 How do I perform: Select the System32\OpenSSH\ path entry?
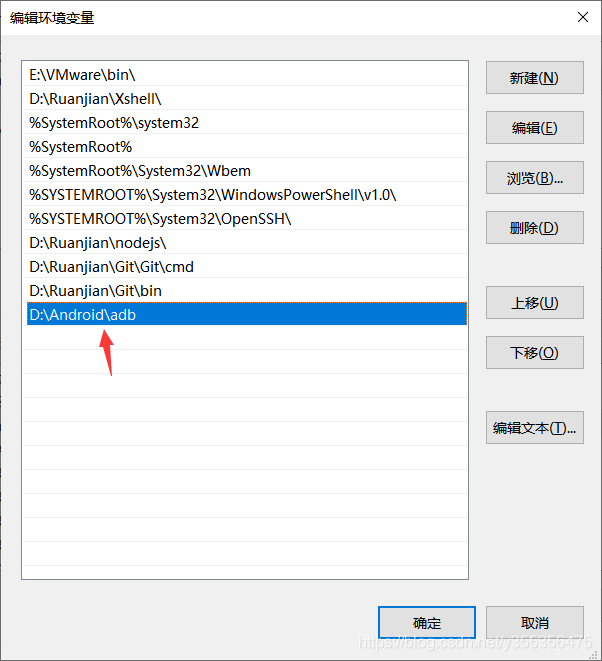[246, 219]
